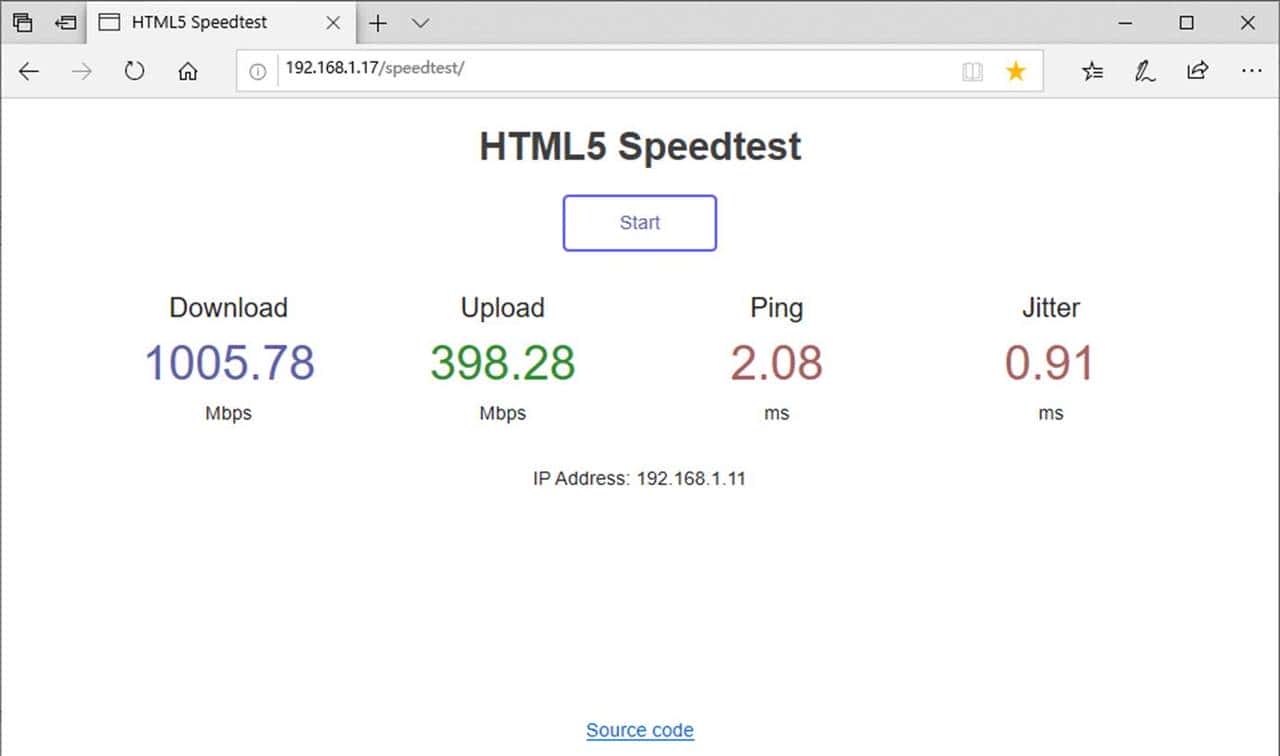Open the tab preview chevron
The width and height of the screenshot is (1280, 756).
[421, 23]
